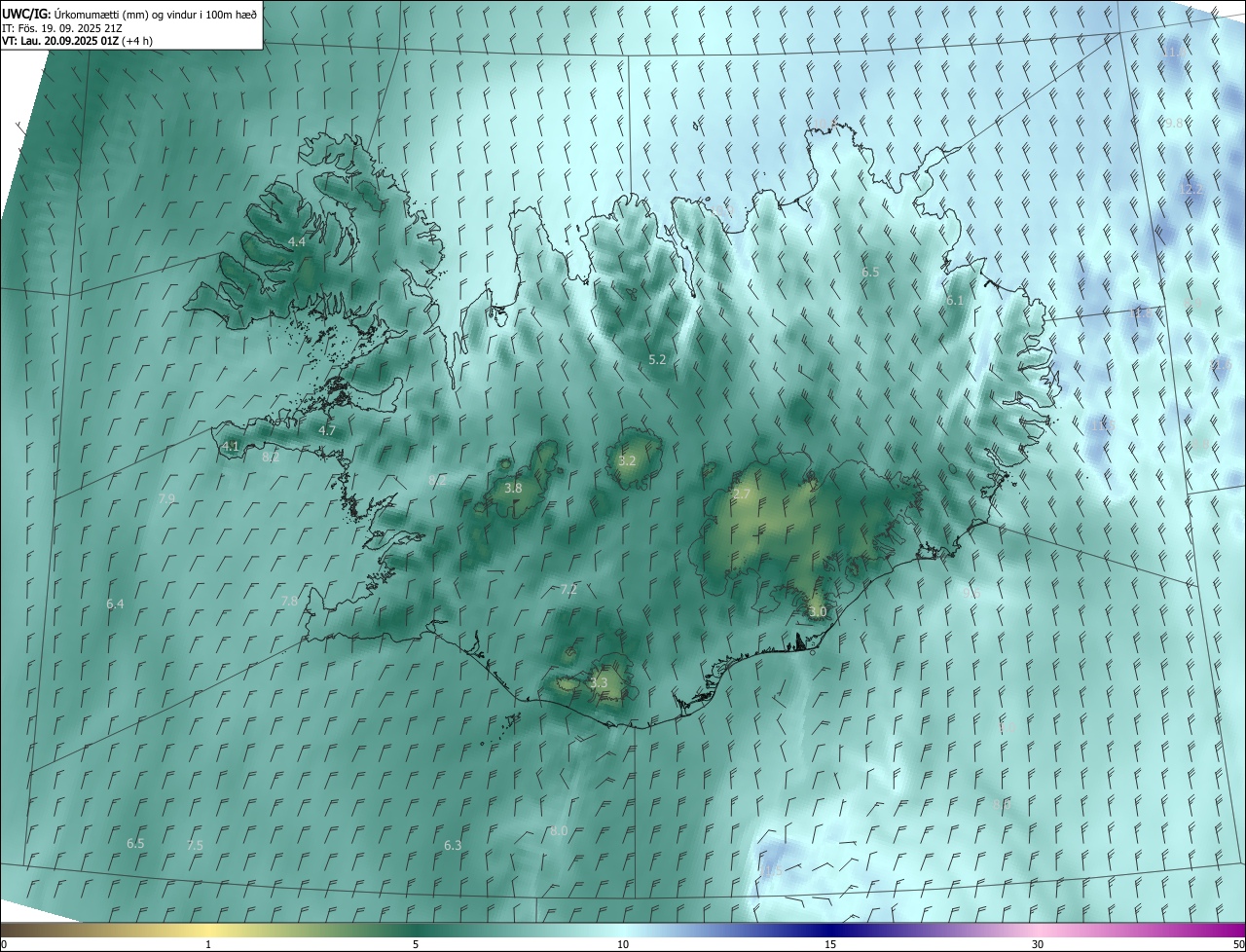Click the color scale tick labeled 30
Viewport: 1246px width, 952px height.
1038,944
